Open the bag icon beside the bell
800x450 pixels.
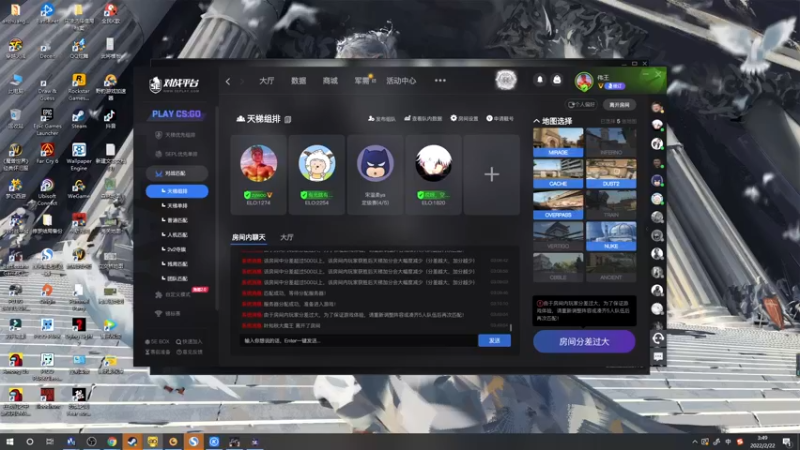click(x=557, y=80)
